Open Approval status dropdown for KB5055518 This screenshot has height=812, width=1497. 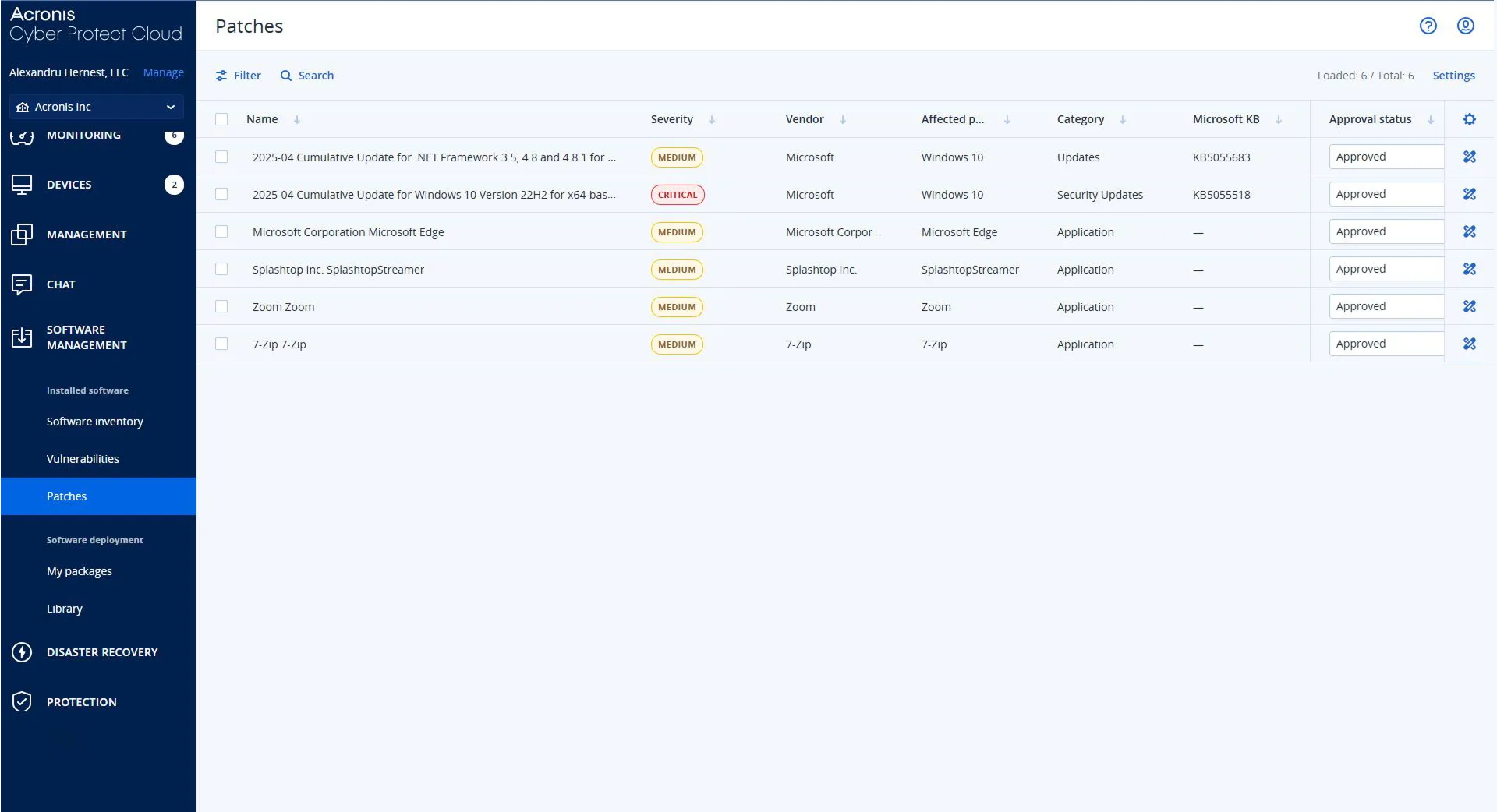(1387, 194)
